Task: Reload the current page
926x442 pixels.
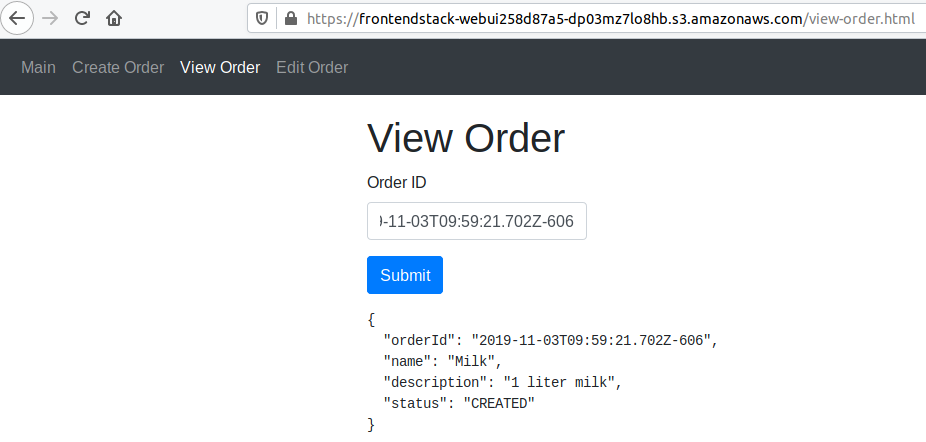Action: 83,18
